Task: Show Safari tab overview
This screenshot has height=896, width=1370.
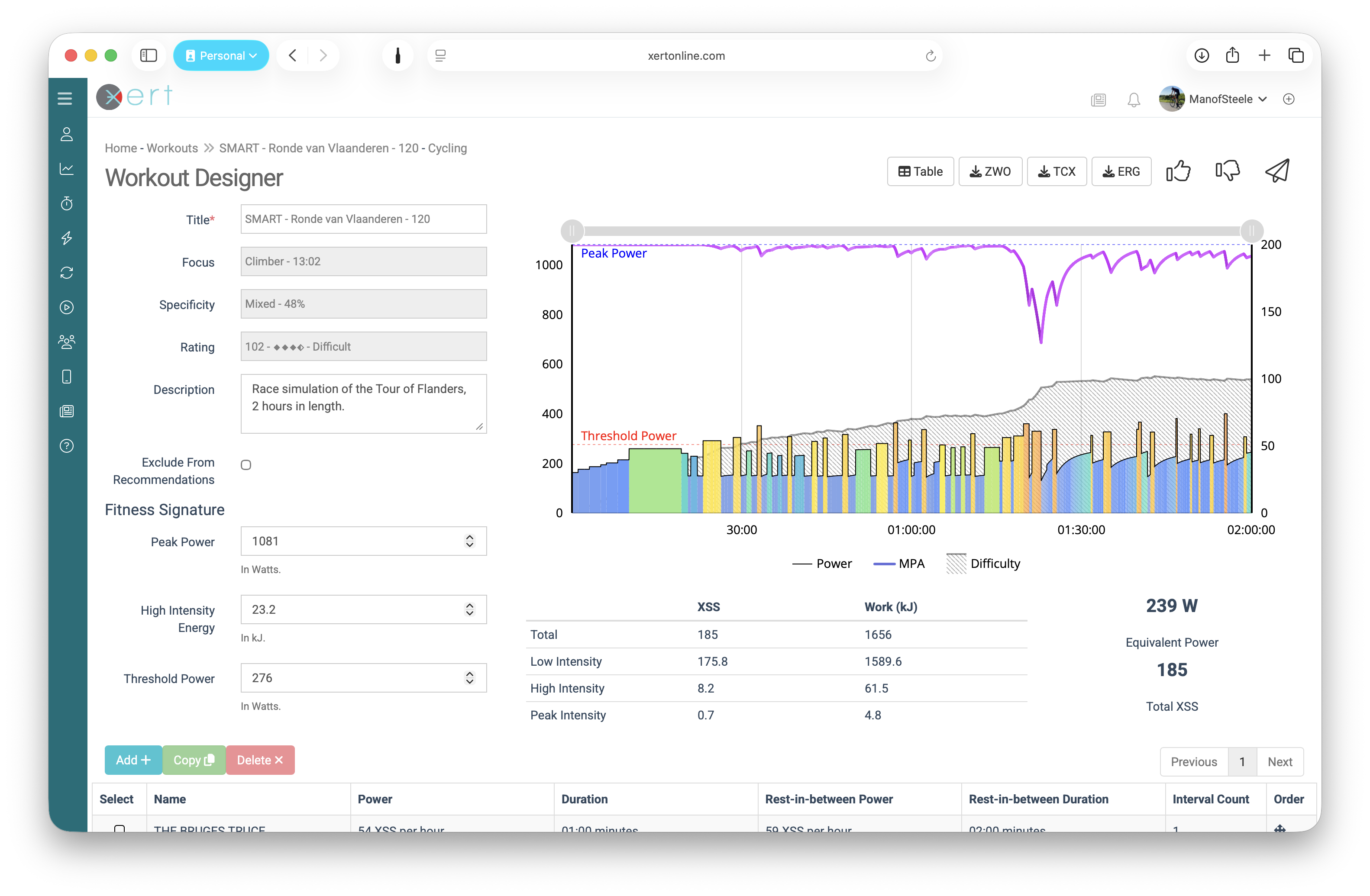Action: click(x=1296, y=56)
